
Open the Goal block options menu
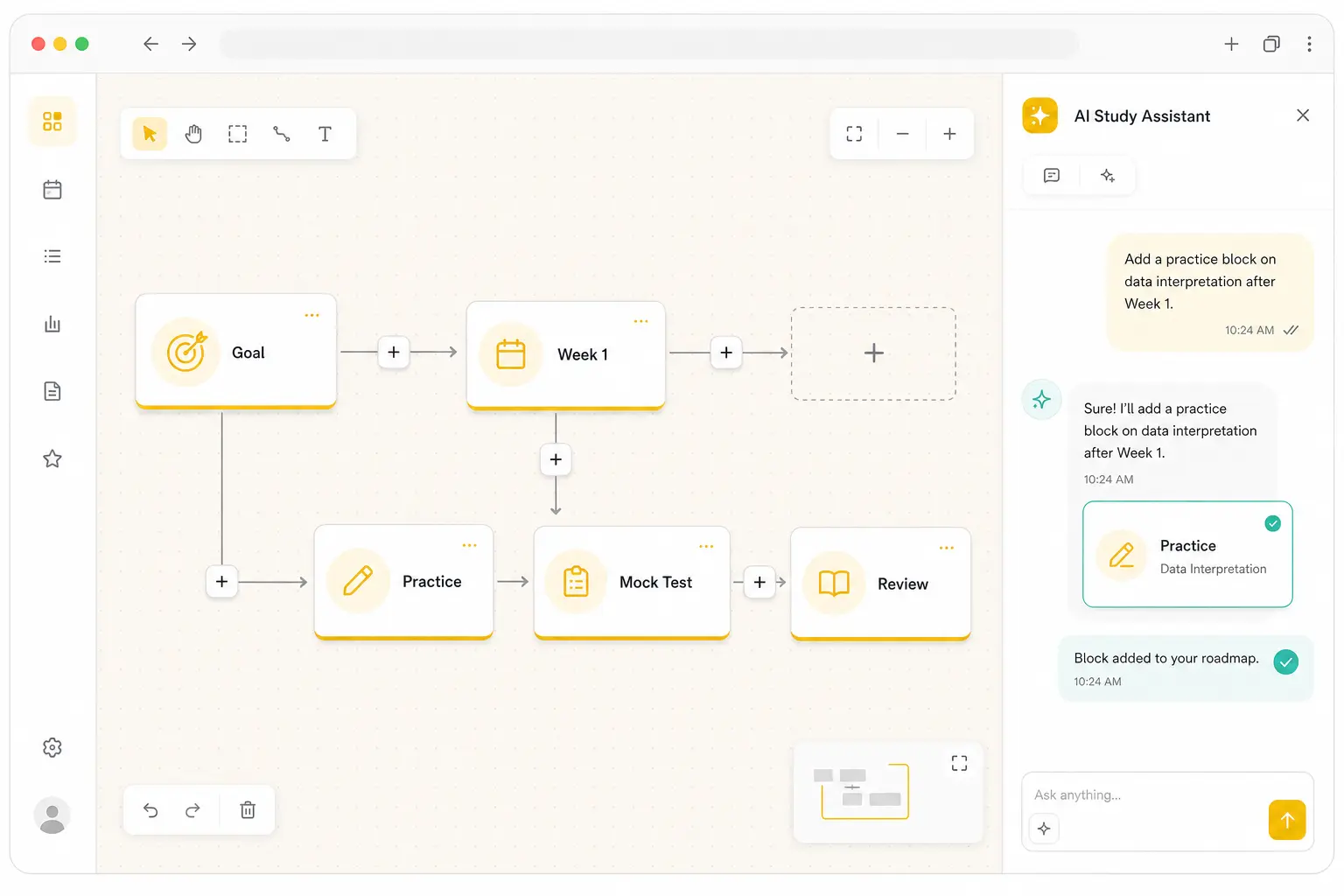(312, 315)
